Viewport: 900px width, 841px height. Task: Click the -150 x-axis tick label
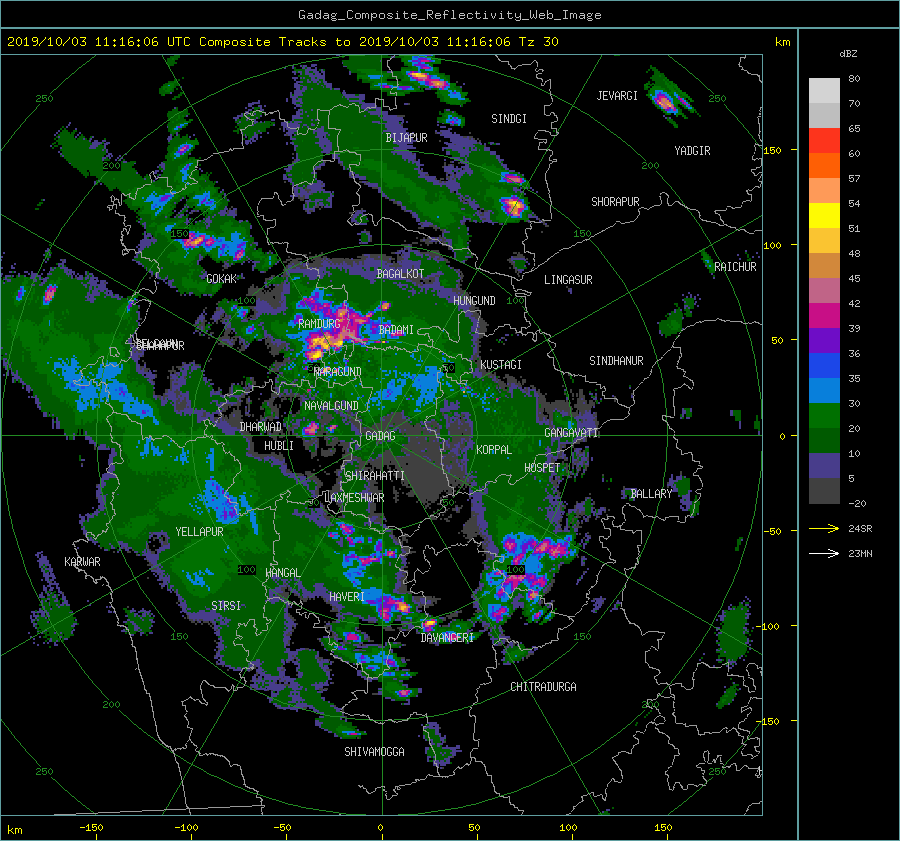91,828
